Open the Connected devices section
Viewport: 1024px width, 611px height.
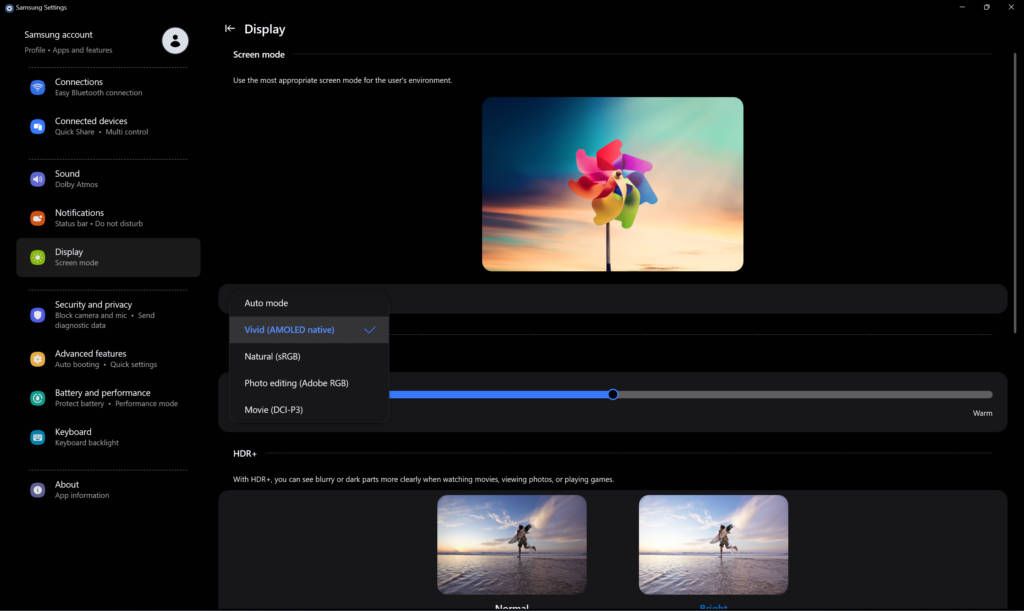(x=108, y=126)
